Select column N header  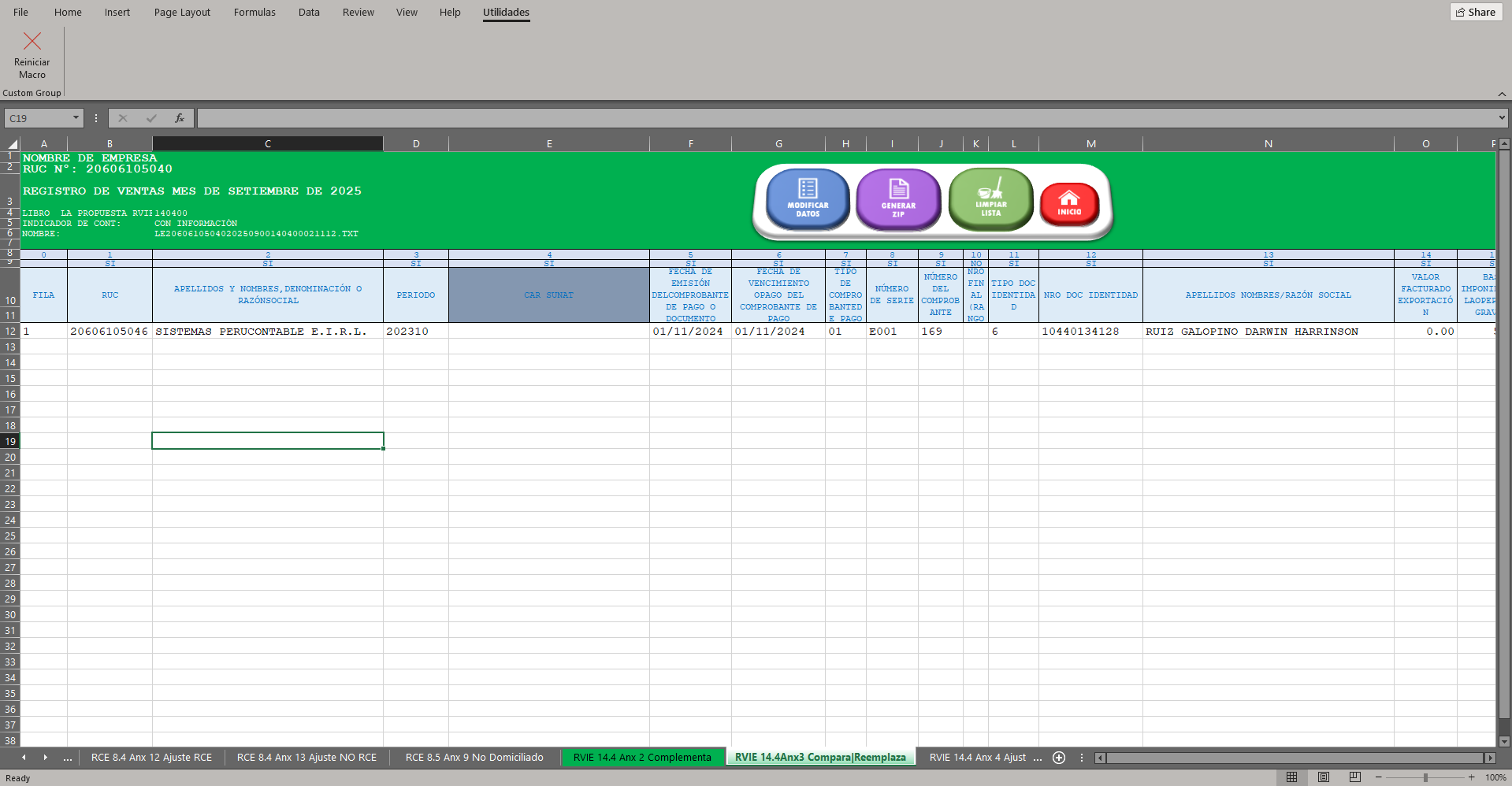(x=1268, y=143)
